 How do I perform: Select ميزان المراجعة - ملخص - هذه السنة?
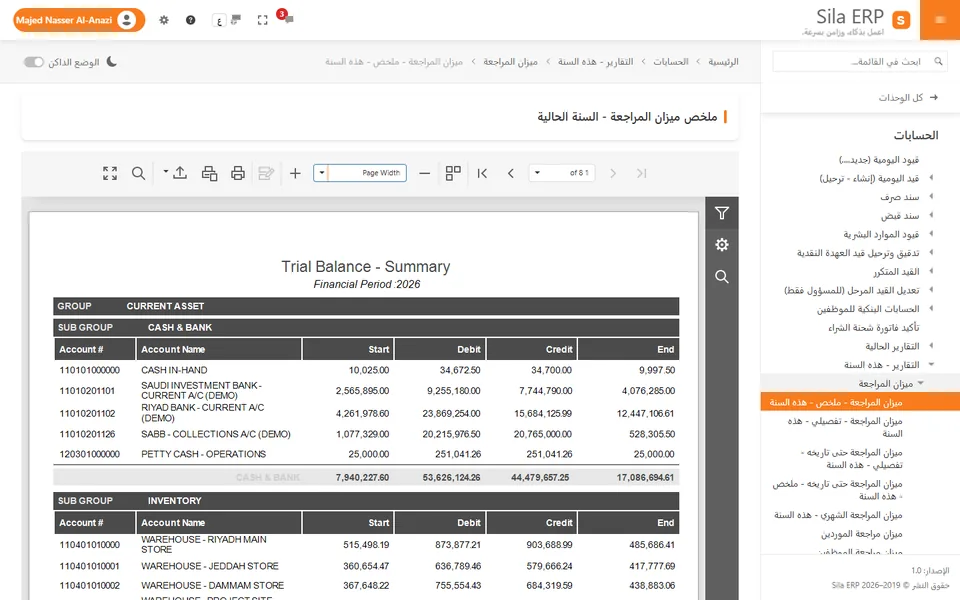pos(860,402)
